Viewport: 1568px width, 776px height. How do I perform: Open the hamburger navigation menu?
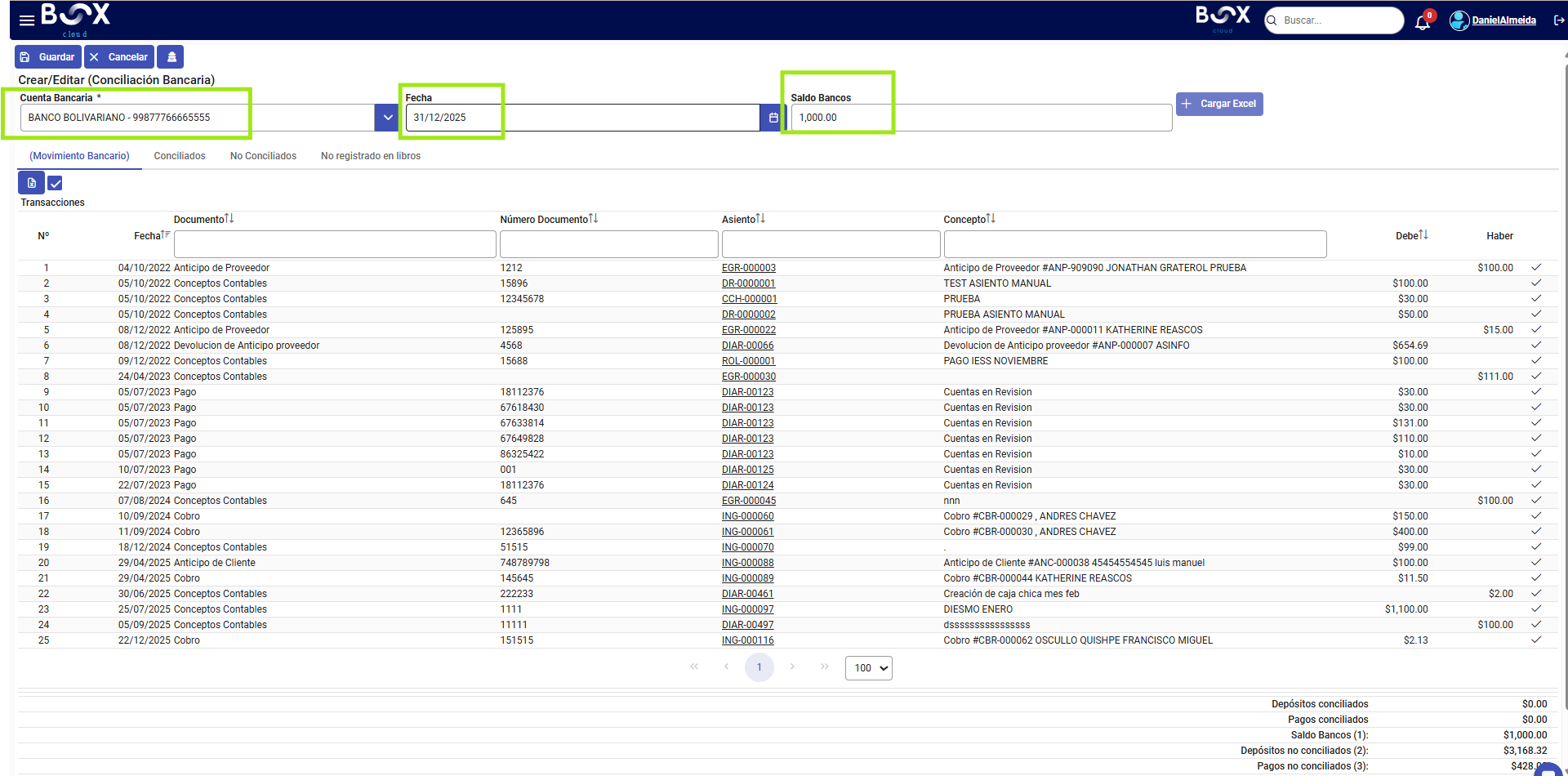click(27, 20)
